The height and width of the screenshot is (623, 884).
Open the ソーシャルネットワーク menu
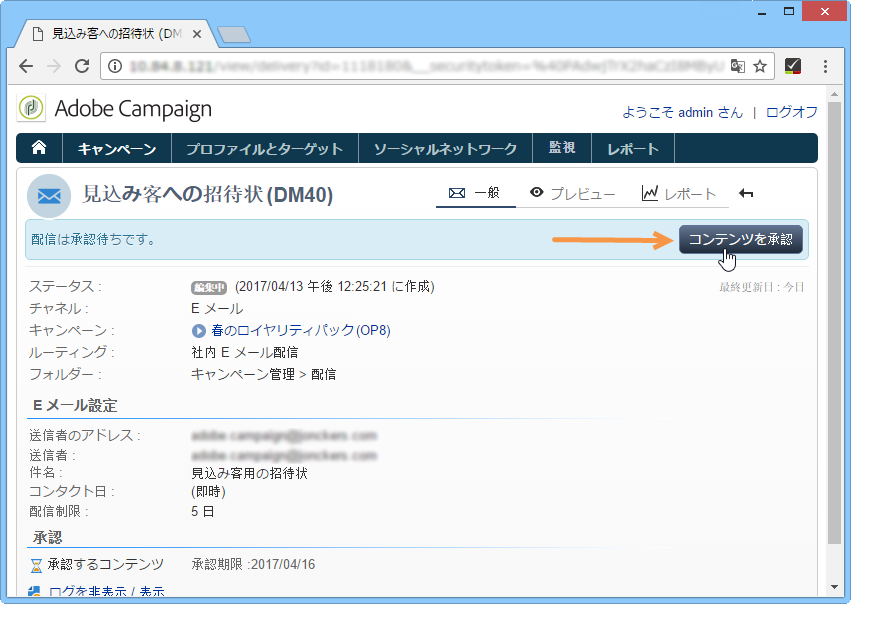[445, 148]
